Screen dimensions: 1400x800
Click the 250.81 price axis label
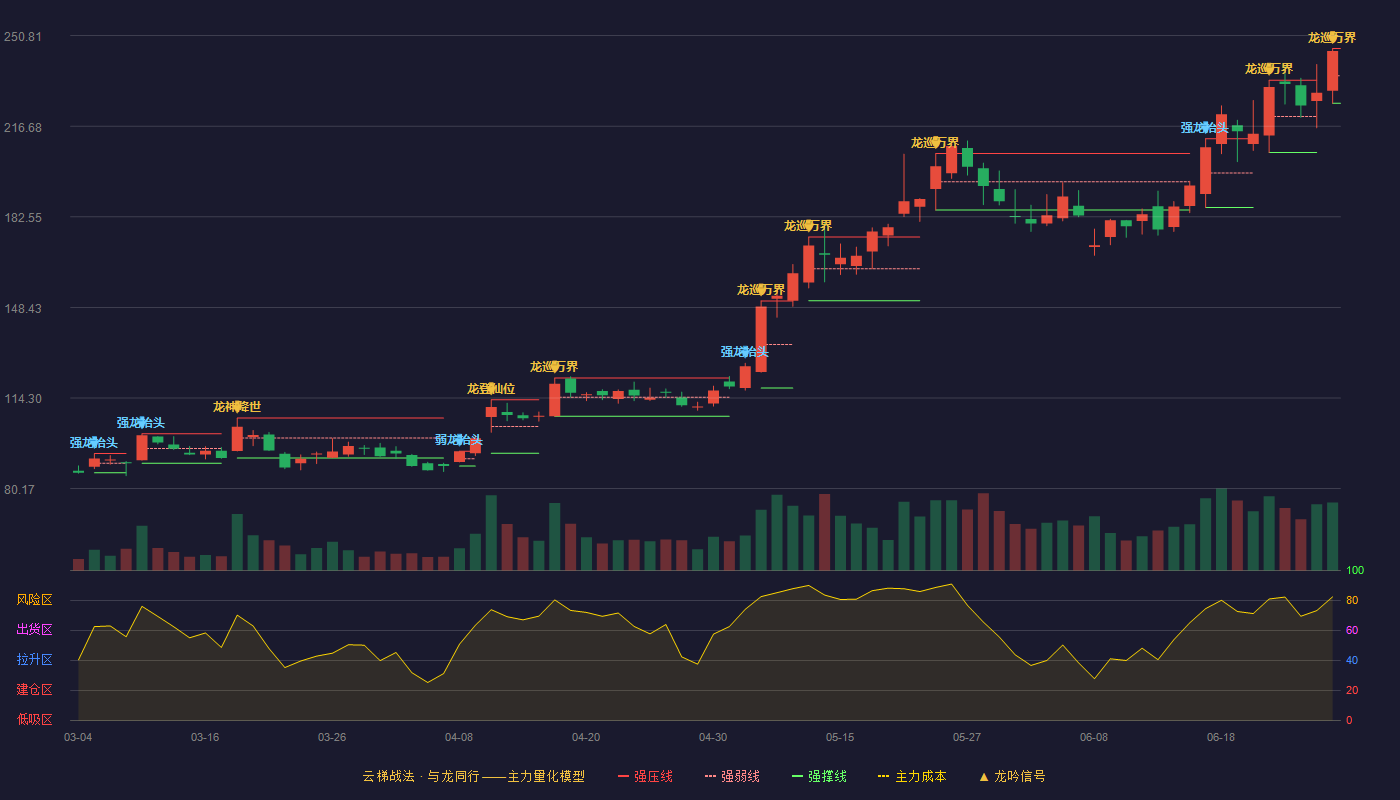click(x=23, y=37)
